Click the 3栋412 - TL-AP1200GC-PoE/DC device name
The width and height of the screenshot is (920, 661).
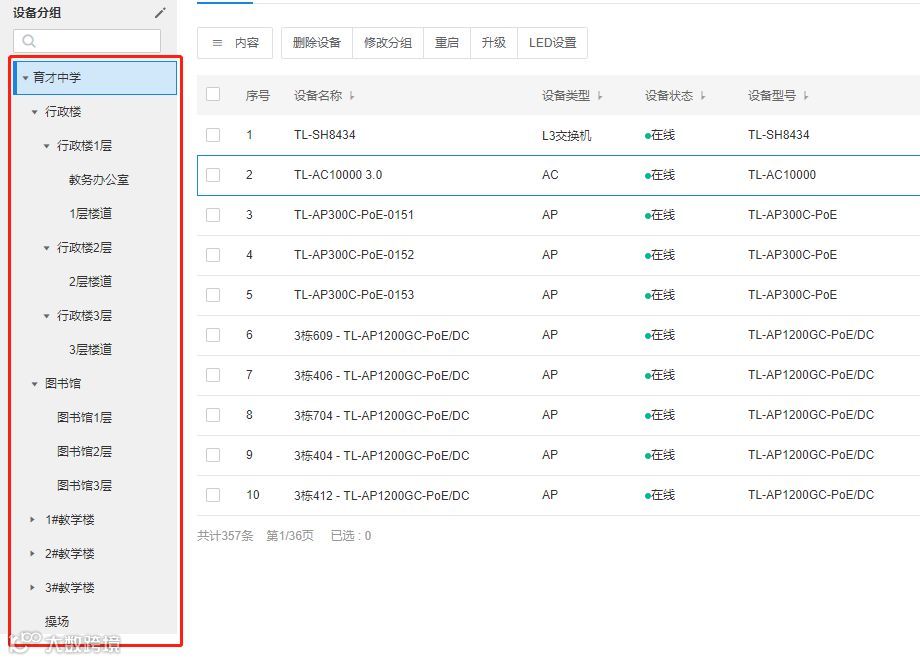(382, 496)
